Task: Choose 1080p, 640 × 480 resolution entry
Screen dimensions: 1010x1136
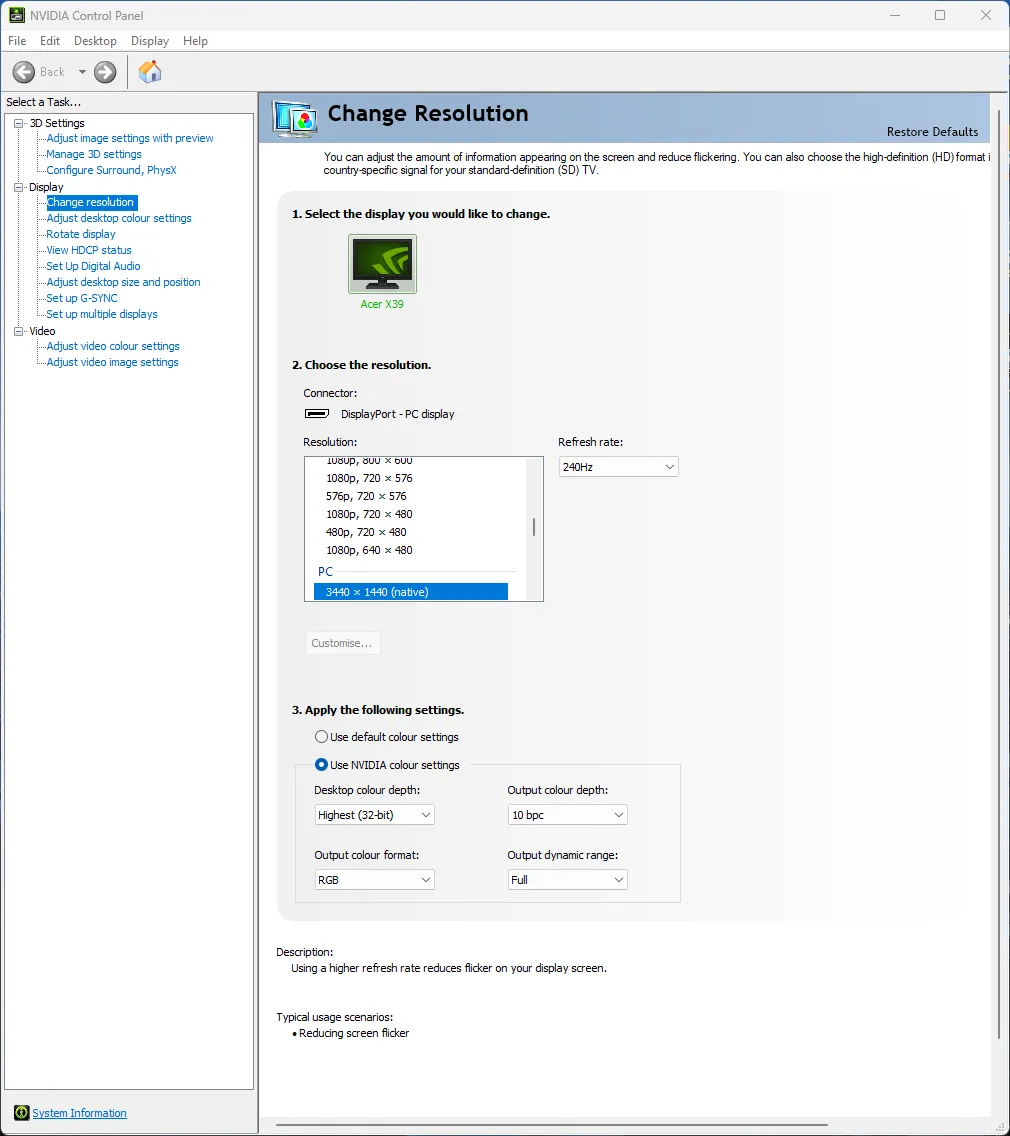Action: click(369, 550)
